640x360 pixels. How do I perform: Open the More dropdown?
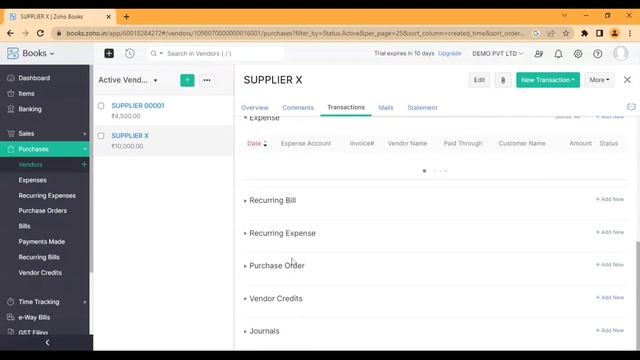(599, 80)
